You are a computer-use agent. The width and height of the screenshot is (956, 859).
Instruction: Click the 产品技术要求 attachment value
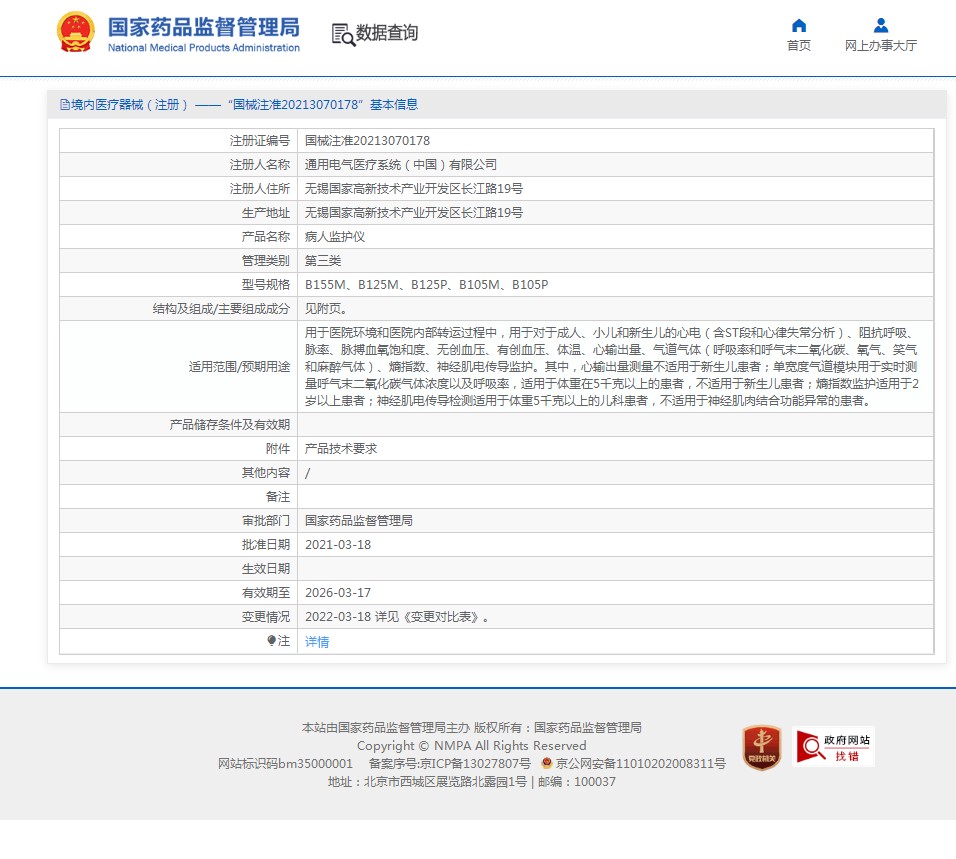point(341,449)
